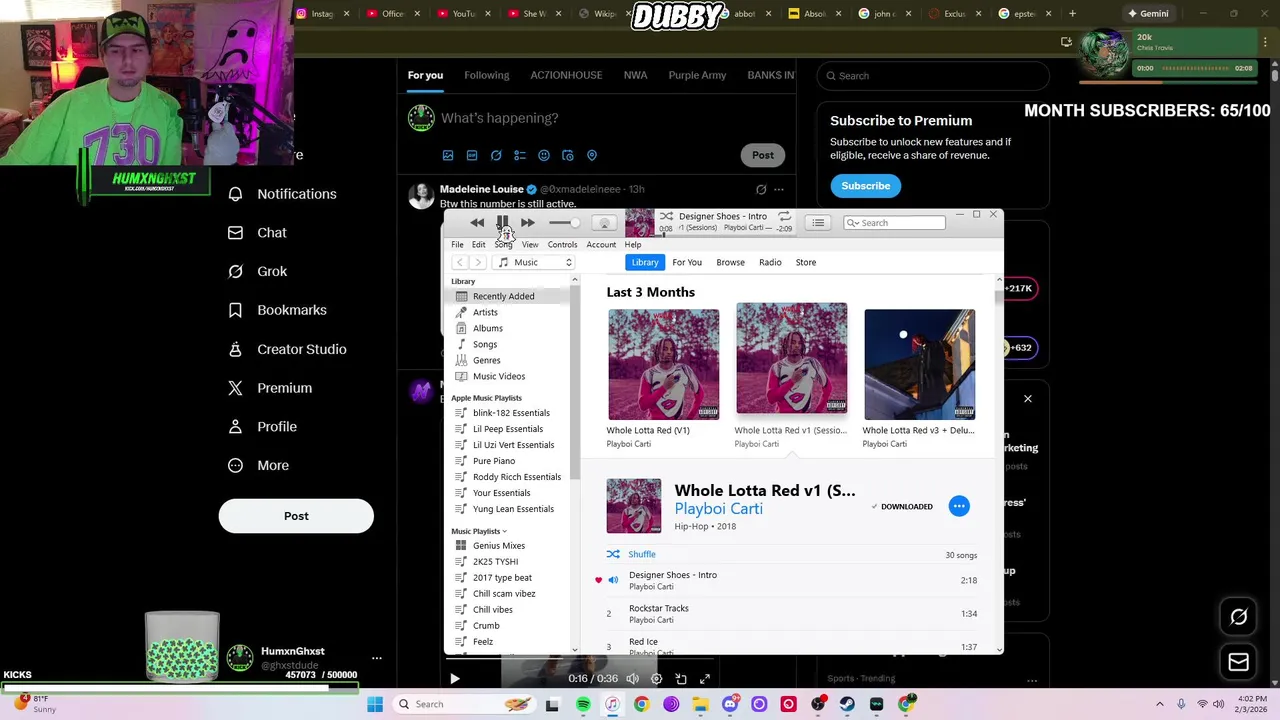
Task: Add poll icon in X composer
Action: pos(520,155)
